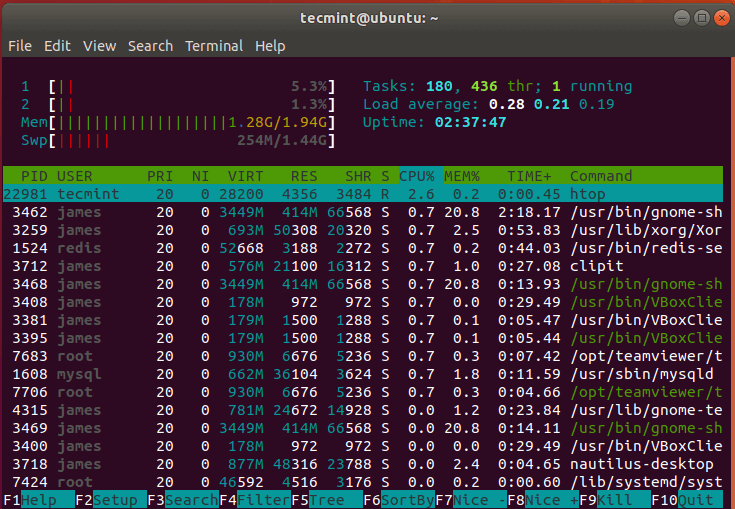Click the window title tecmint@ubuntu
Screen dimensions: 735x509
coord(369,18)
